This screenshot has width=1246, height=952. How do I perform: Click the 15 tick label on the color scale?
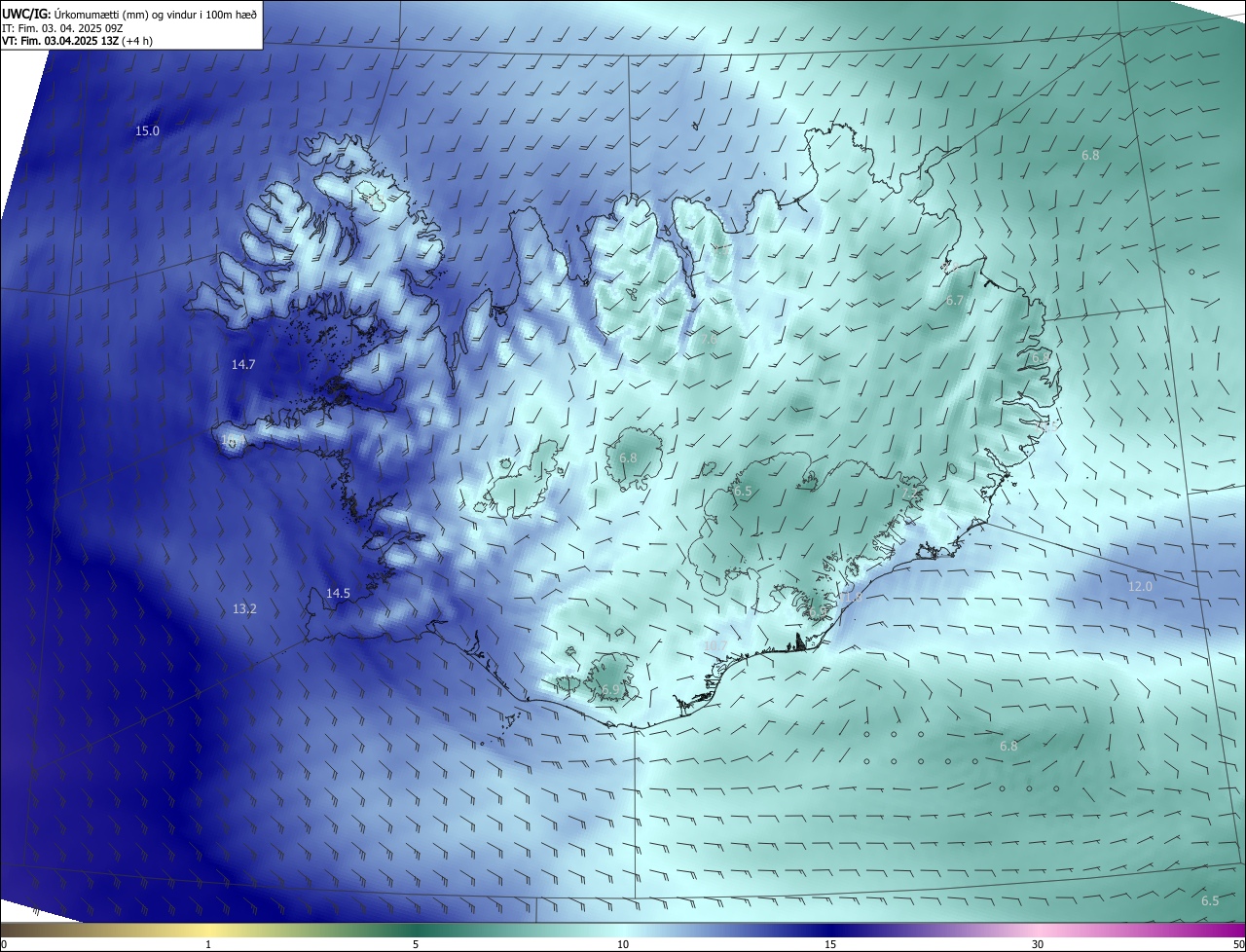pyautogui.click(x=830, y=944)
